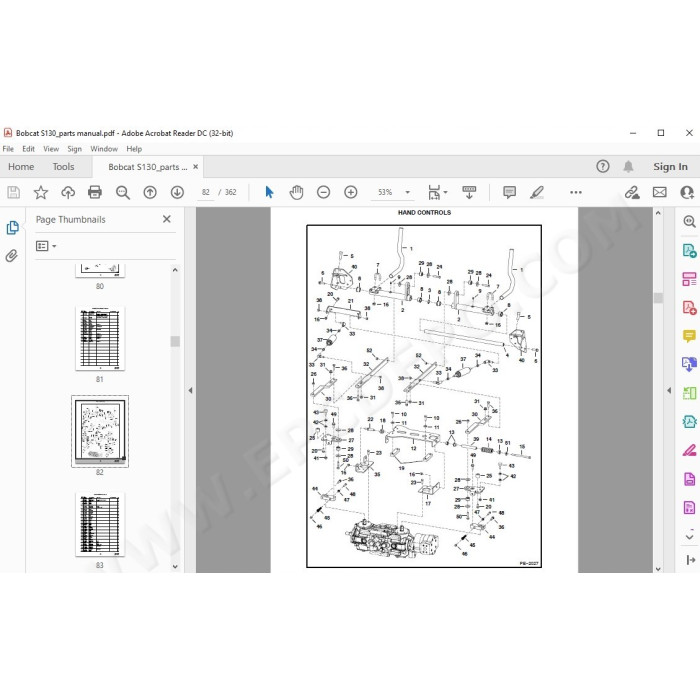This screenshot has width=700, height=700.
Task: Open yellow Comment tool in right pane
Action: click(x=689, y=336)
